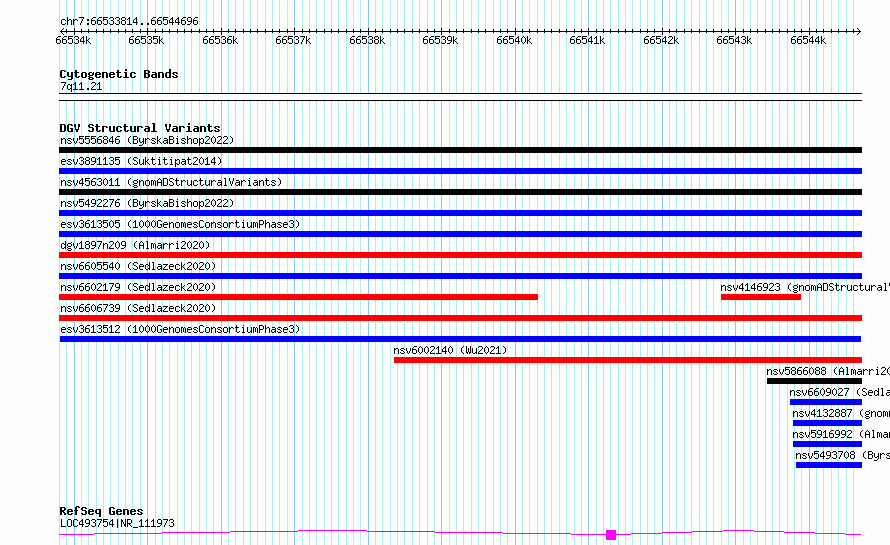The height and width of the screenshot is (545, 890).
Task: Click the black bar under nsv4563011
Action: tap(460, 192)
